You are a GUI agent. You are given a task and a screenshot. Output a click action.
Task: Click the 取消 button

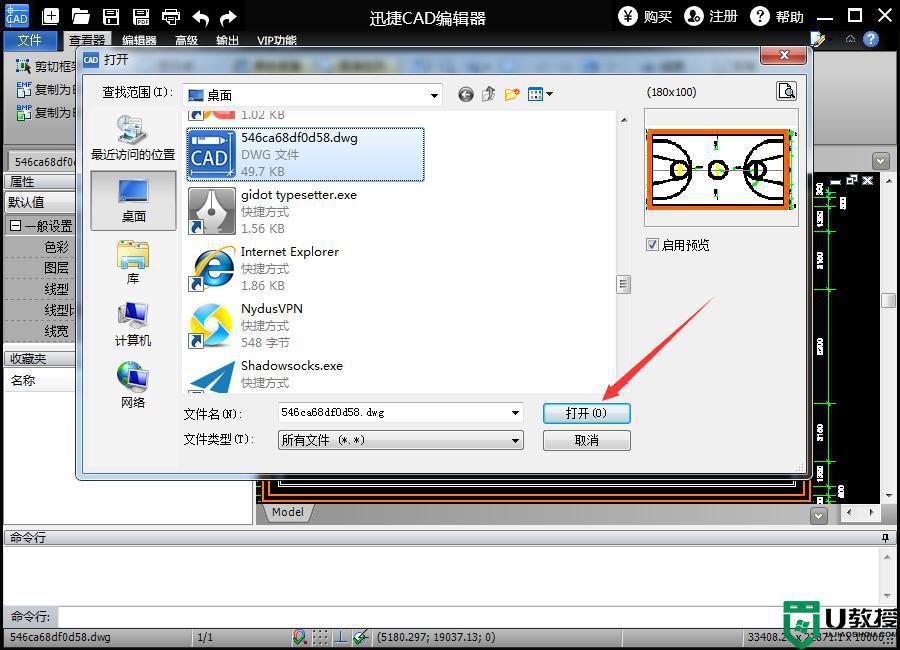587,440
